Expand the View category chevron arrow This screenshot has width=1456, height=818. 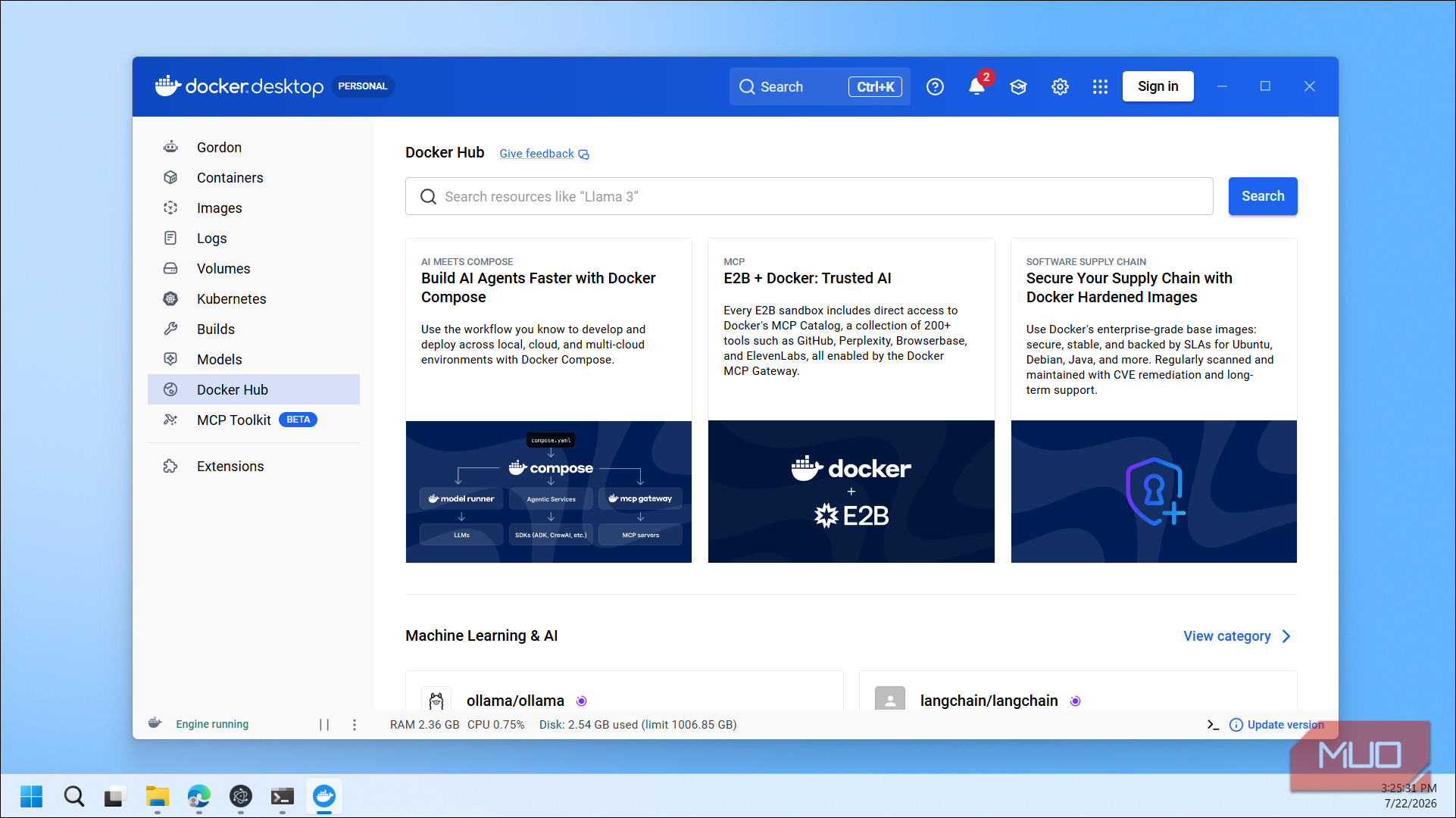point(1286,636)
